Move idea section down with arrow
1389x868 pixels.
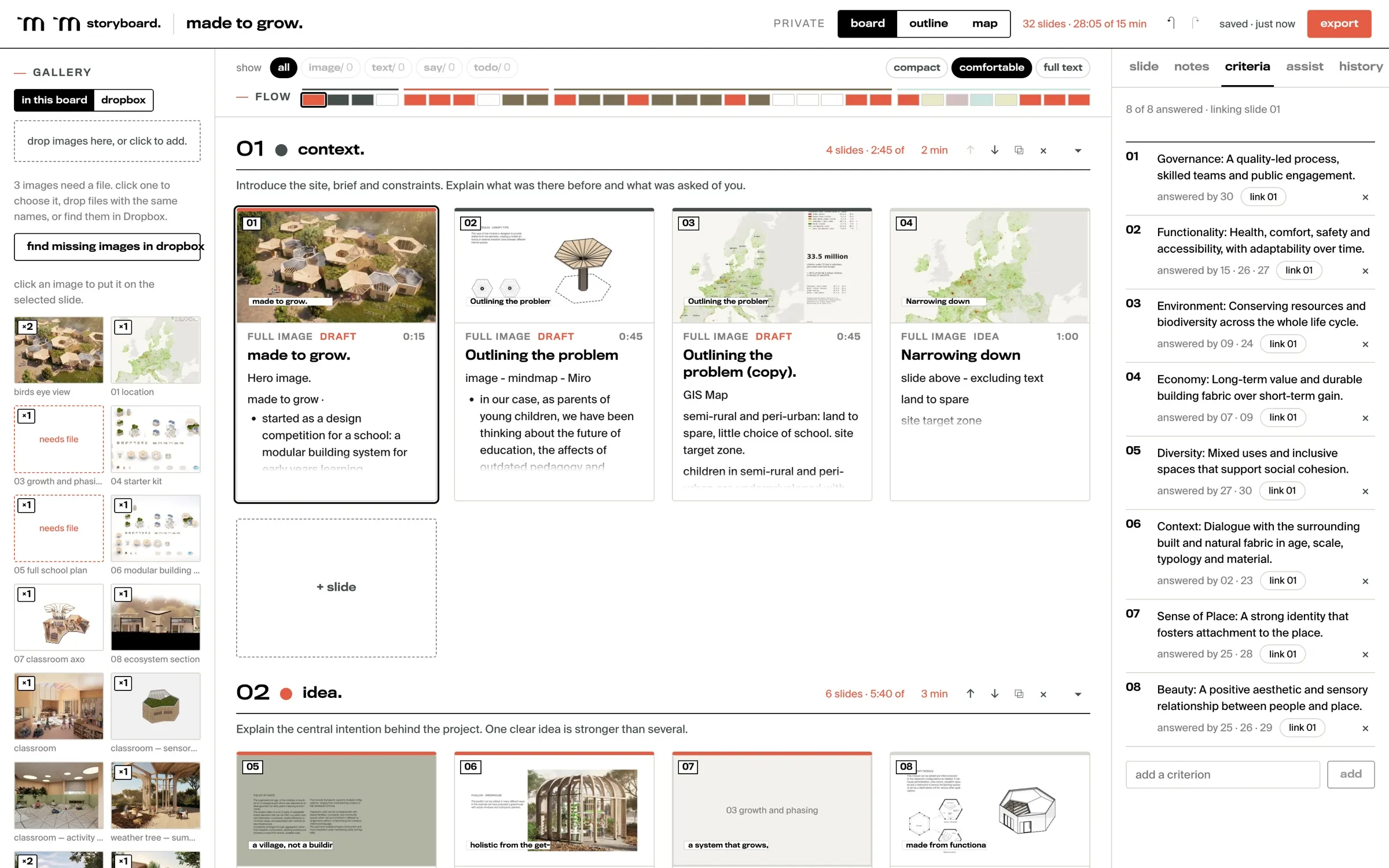pyautogui.click(x=994, y=694)
